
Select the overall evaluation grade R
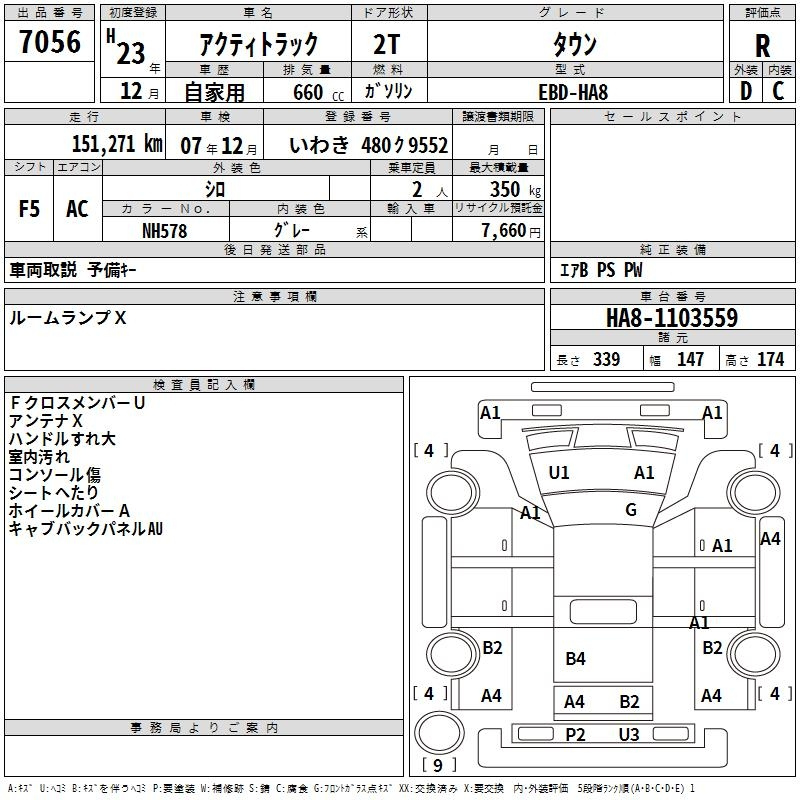763,45
